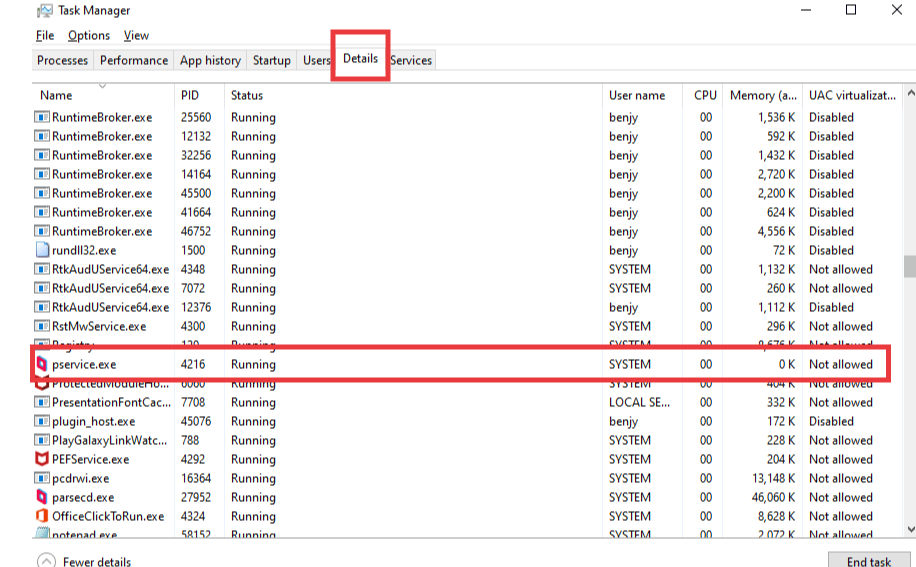Open the Options menu
This screenshot has height=567, width=916.
tap(89, 35)
